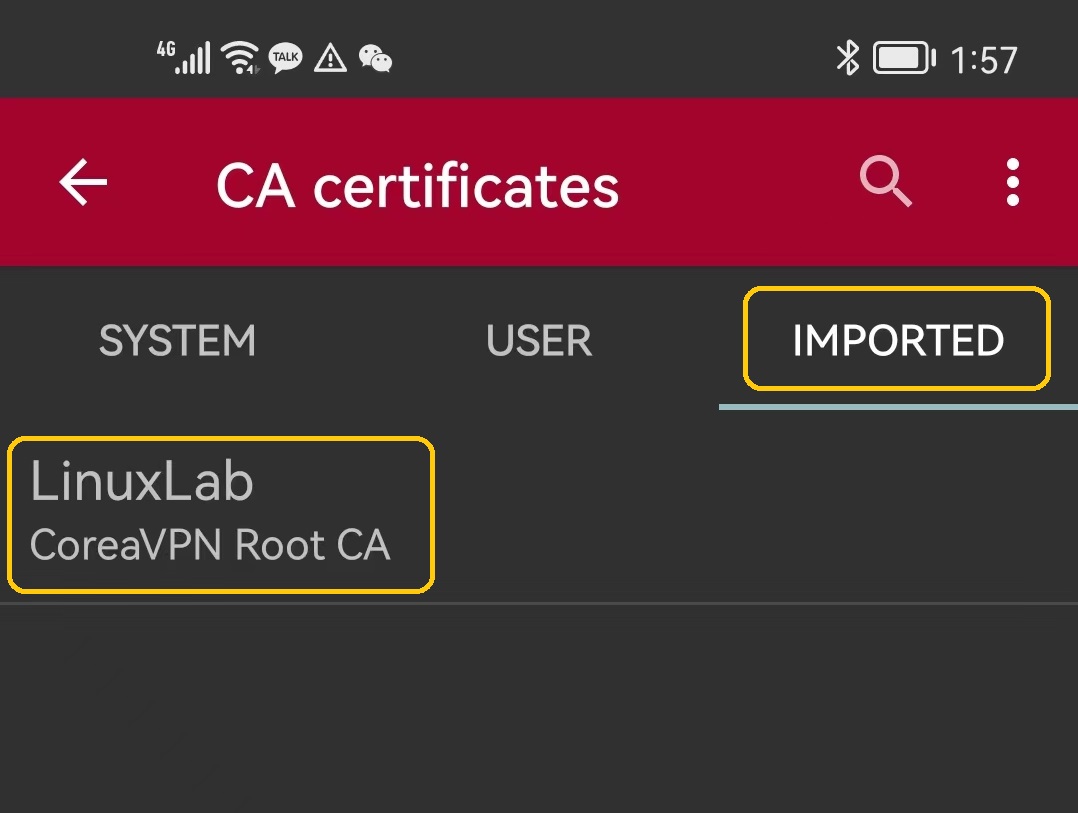Open the three-dot overflow menu
The height and width of the screenshot is (813, 1078).
coord(1013,182)
